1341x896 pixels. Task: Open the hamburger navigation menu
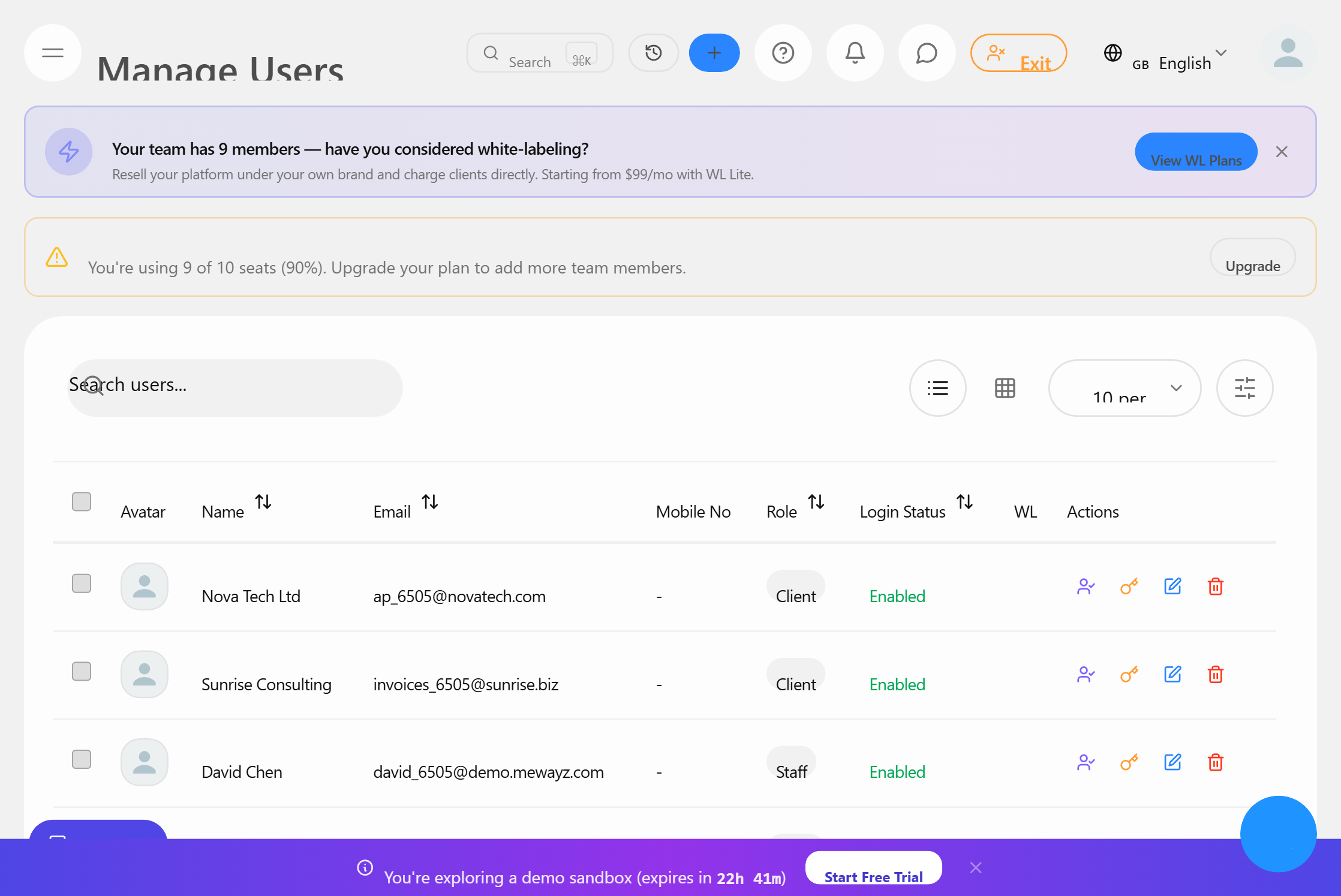click(52, 53)
